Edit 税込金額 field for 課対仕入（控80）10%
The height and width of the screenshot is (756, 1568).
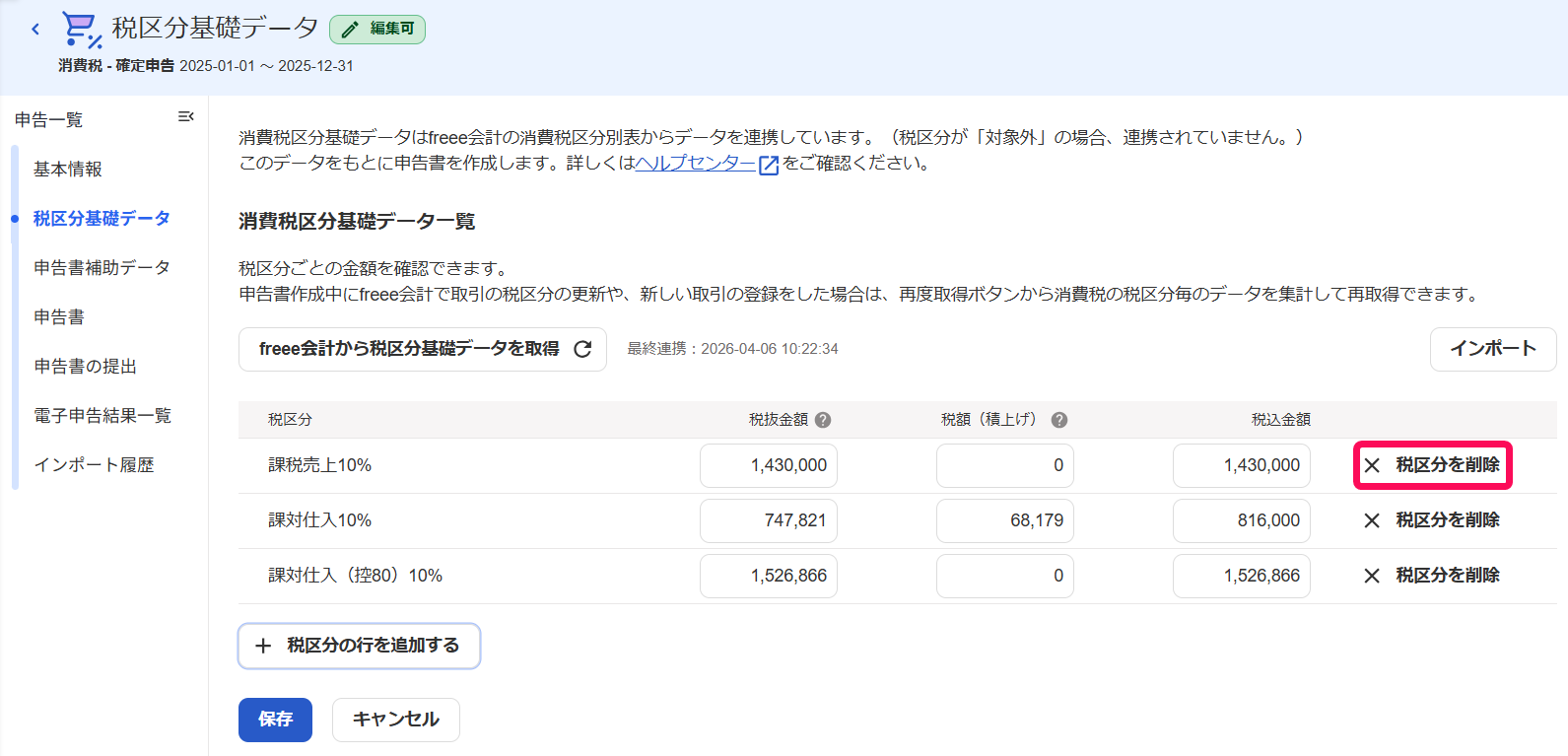pos(1242,576)
